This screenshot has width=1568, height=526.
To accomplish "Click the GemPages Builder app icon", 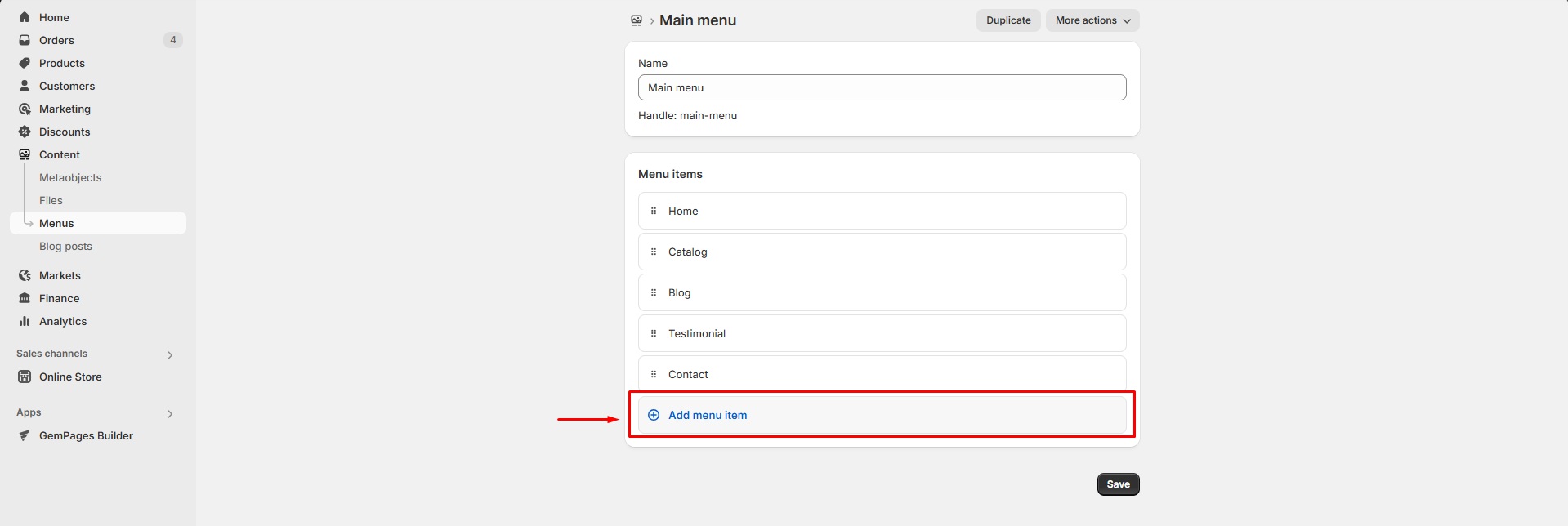I will (x=25, y=435).
